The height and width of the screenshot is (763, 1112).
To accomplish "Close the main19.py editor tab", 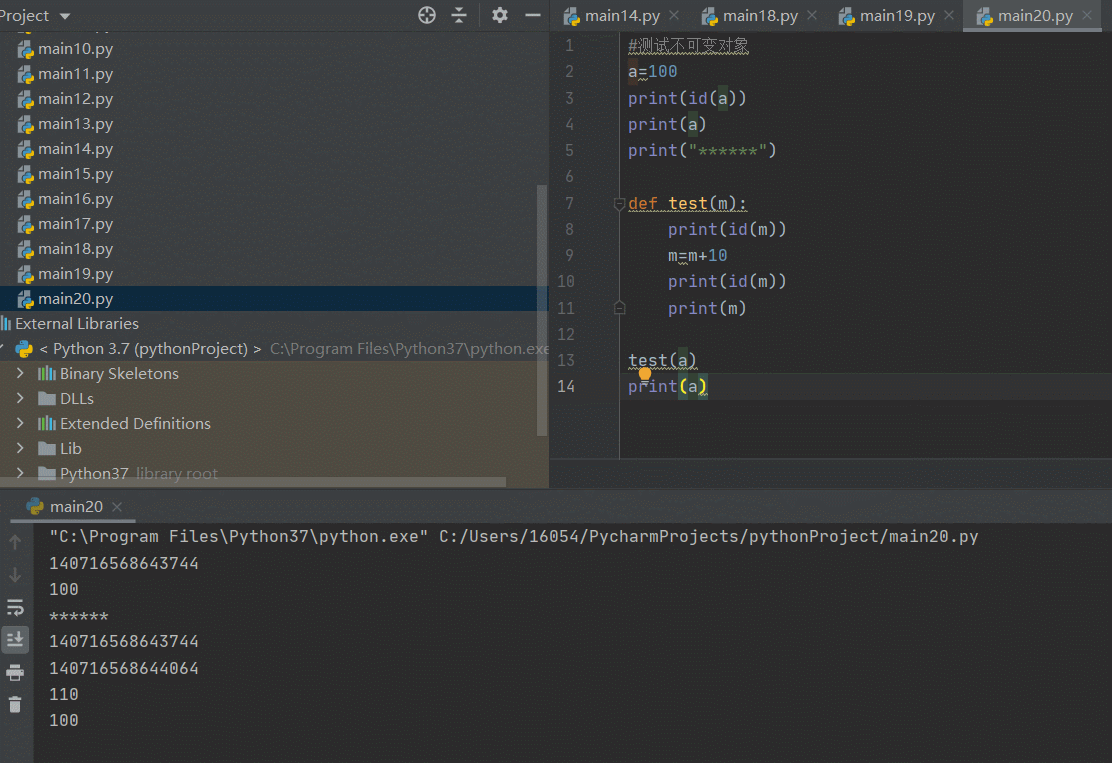I will tap(949, 15).
